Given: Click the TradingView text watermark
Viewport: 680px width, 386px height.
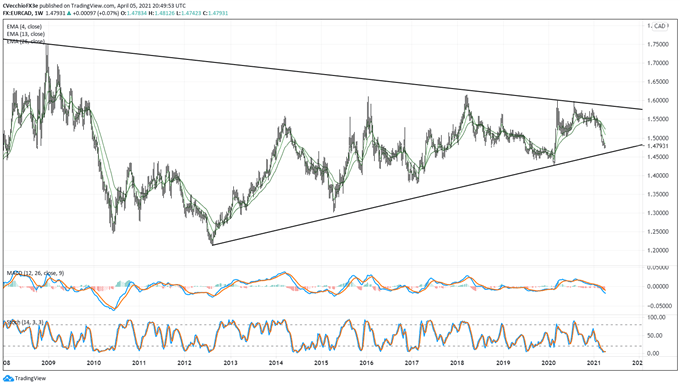Looking at the screenshot, I should (30, 379).
